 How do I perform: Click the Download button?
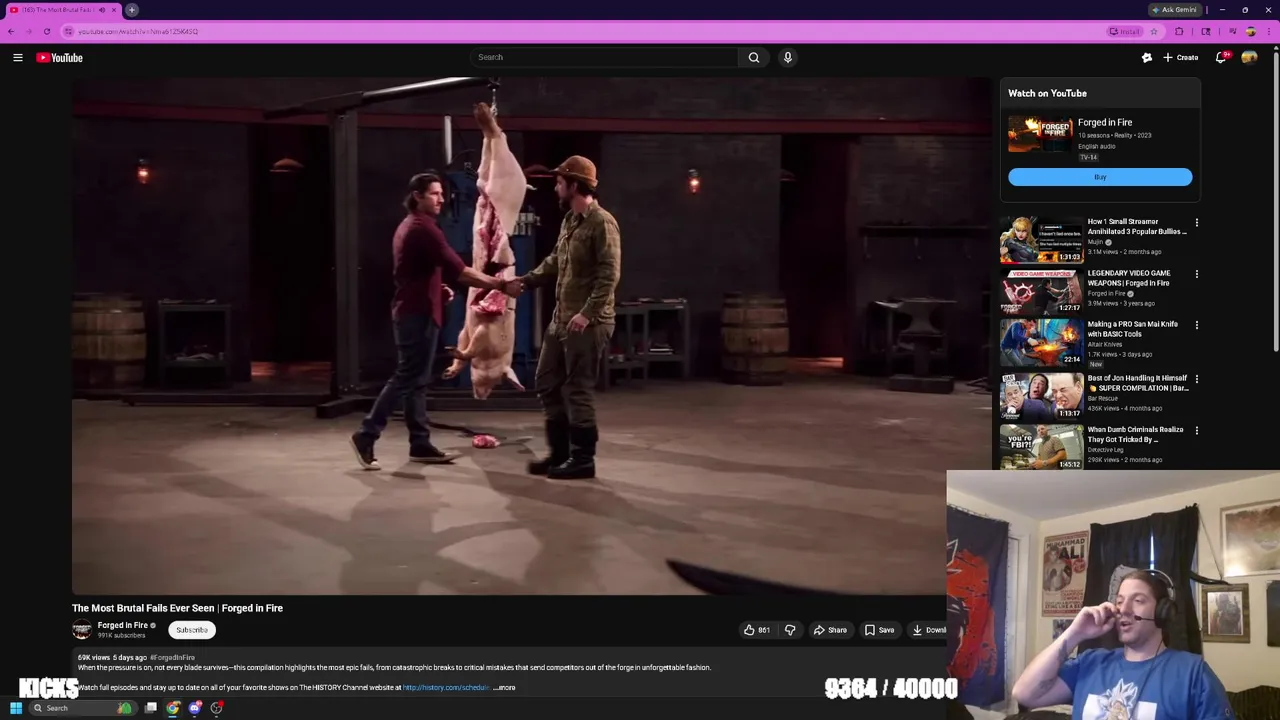pyautogui.click(x=928, y=630)
